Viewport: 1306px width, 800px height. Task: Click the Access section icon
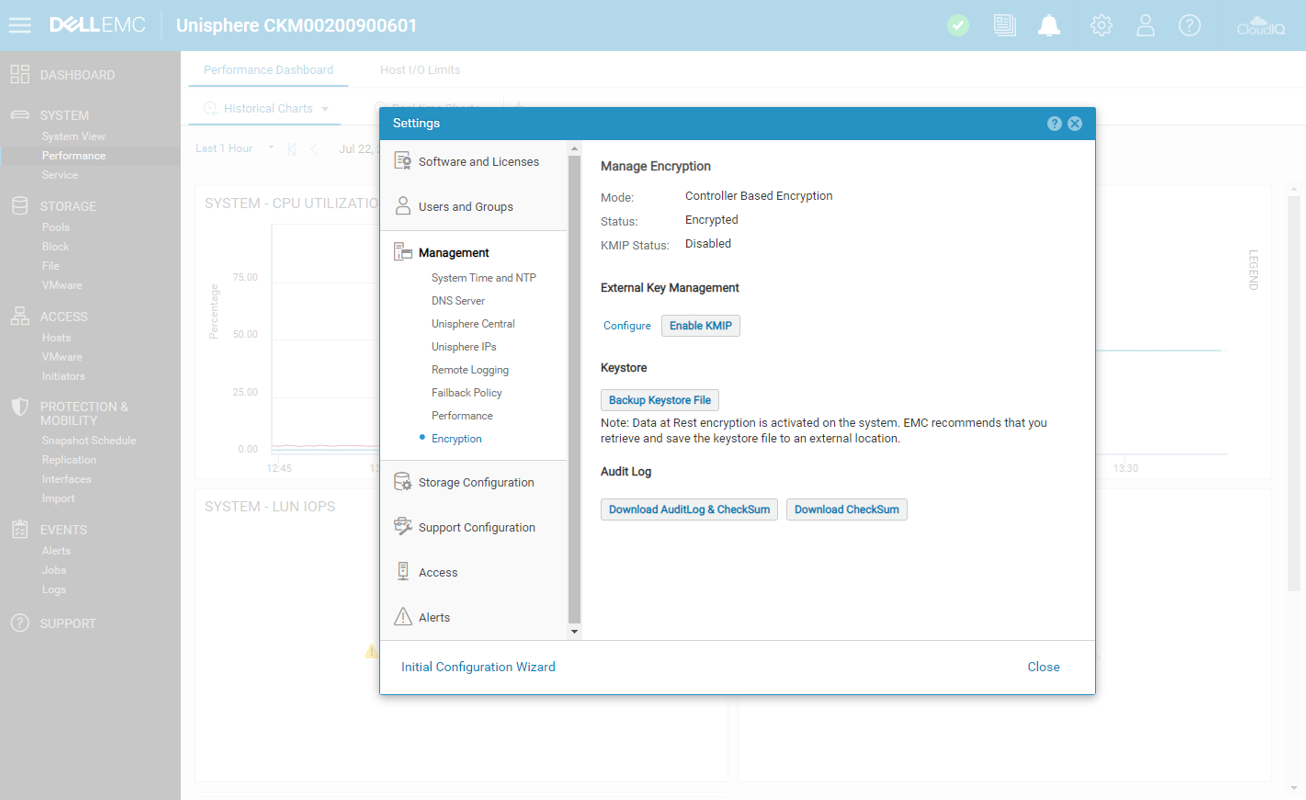tap(403, 572)
